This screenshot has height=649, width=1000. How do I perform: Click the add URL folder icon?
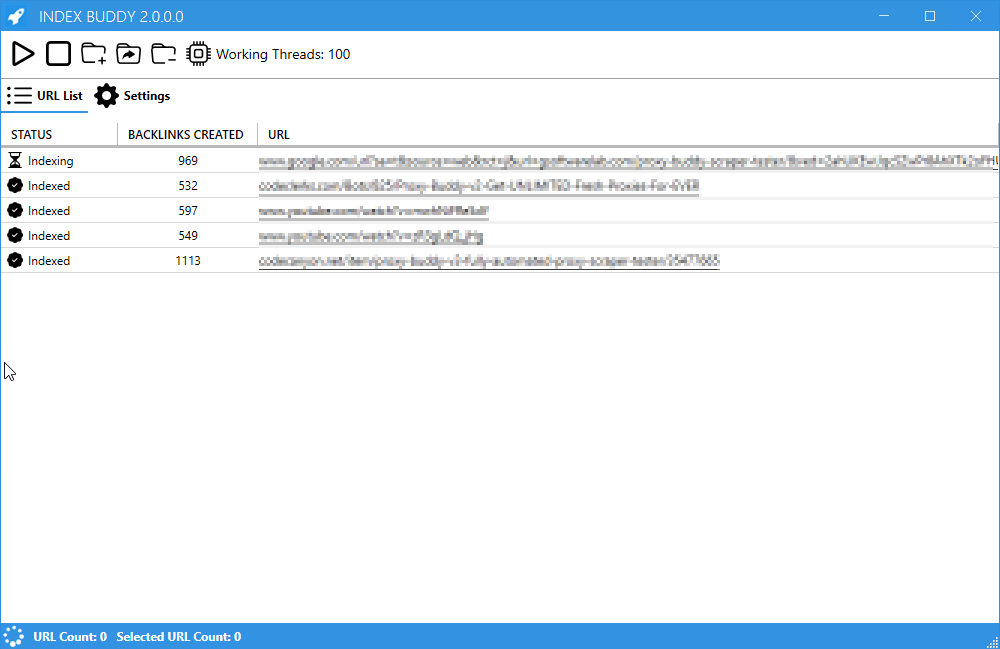pyautogui.click(x=94, y=54)
